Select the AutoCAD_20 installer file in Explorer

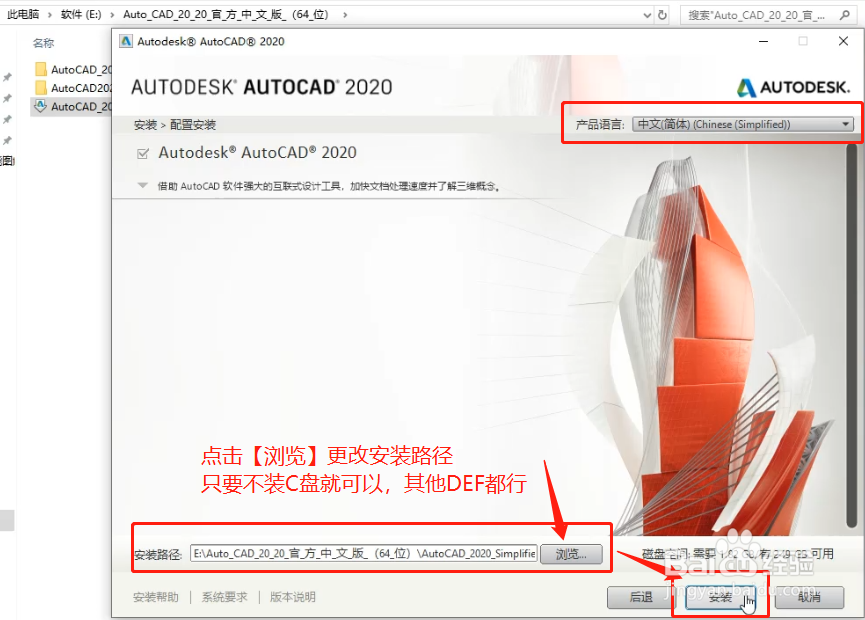point(73,106)
